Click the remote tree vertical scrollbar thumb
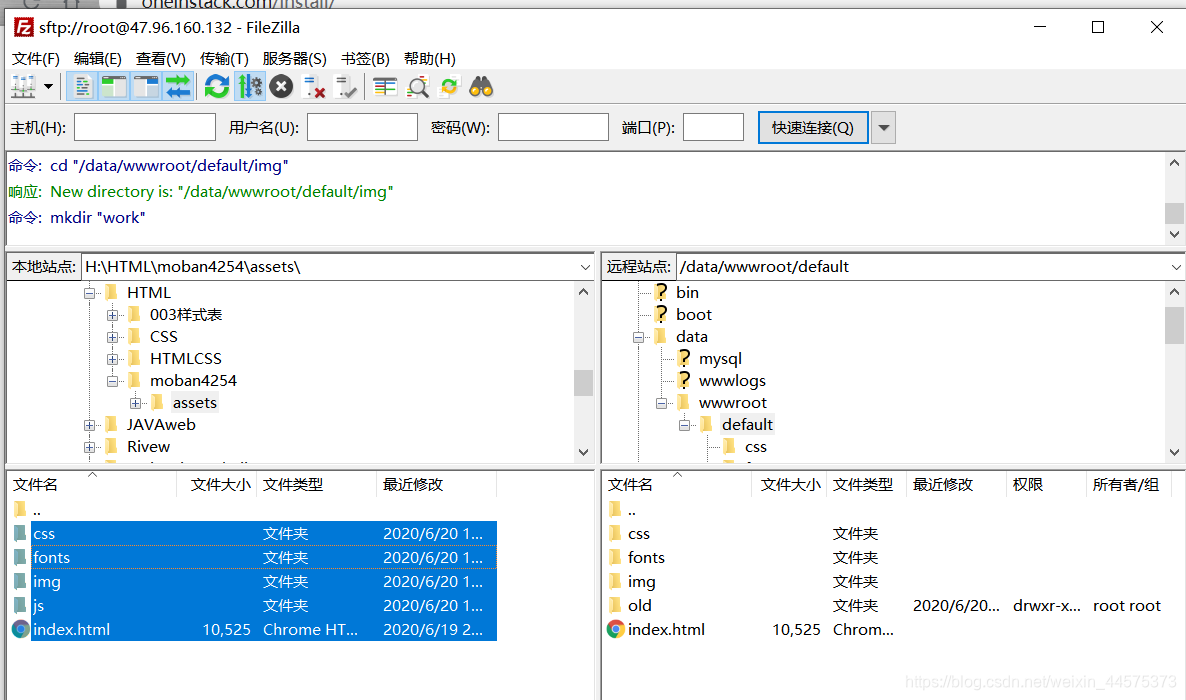 coord(1174,325)
